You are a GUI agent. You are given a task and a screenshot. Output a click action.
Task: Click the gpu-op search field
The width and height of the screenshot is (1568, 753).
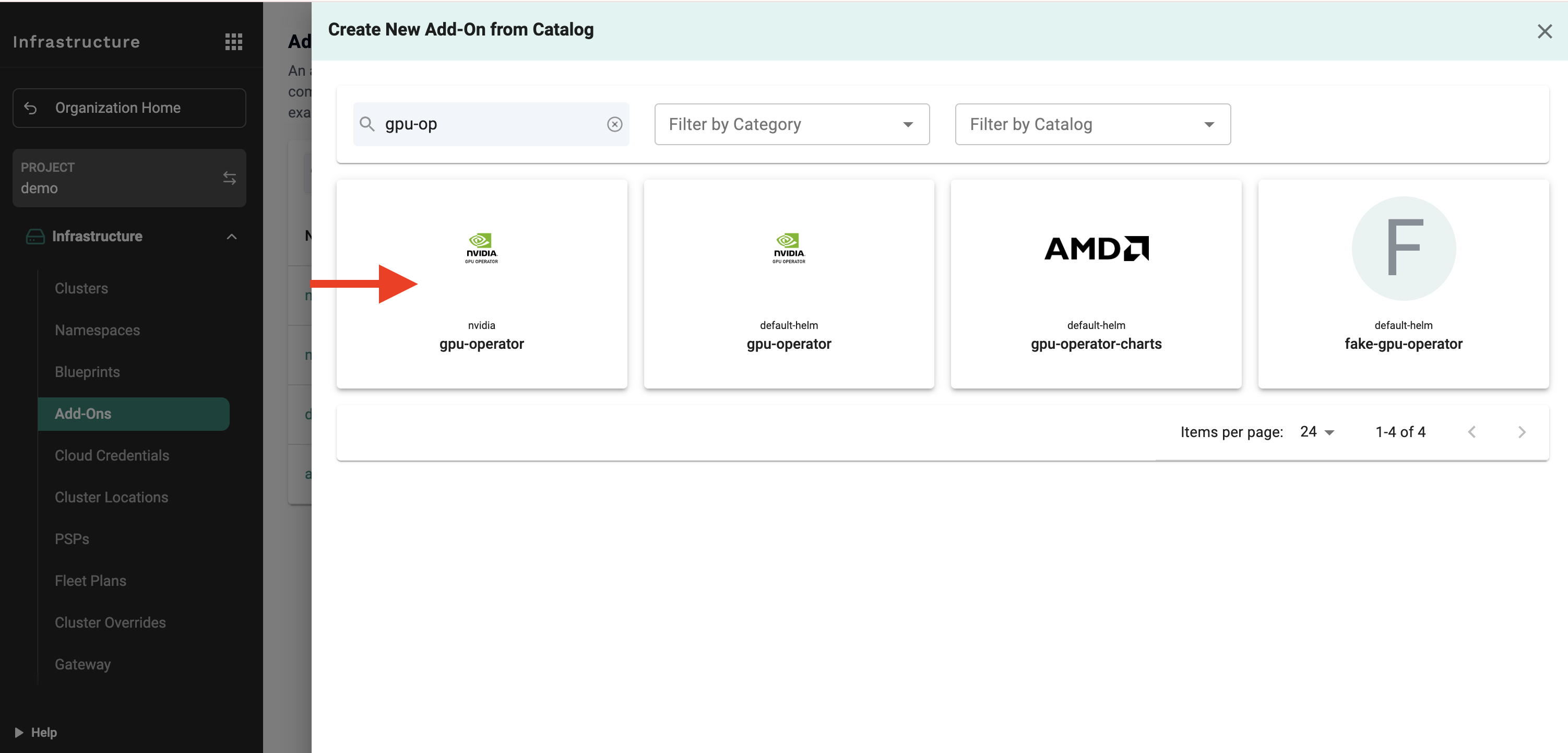491,124
